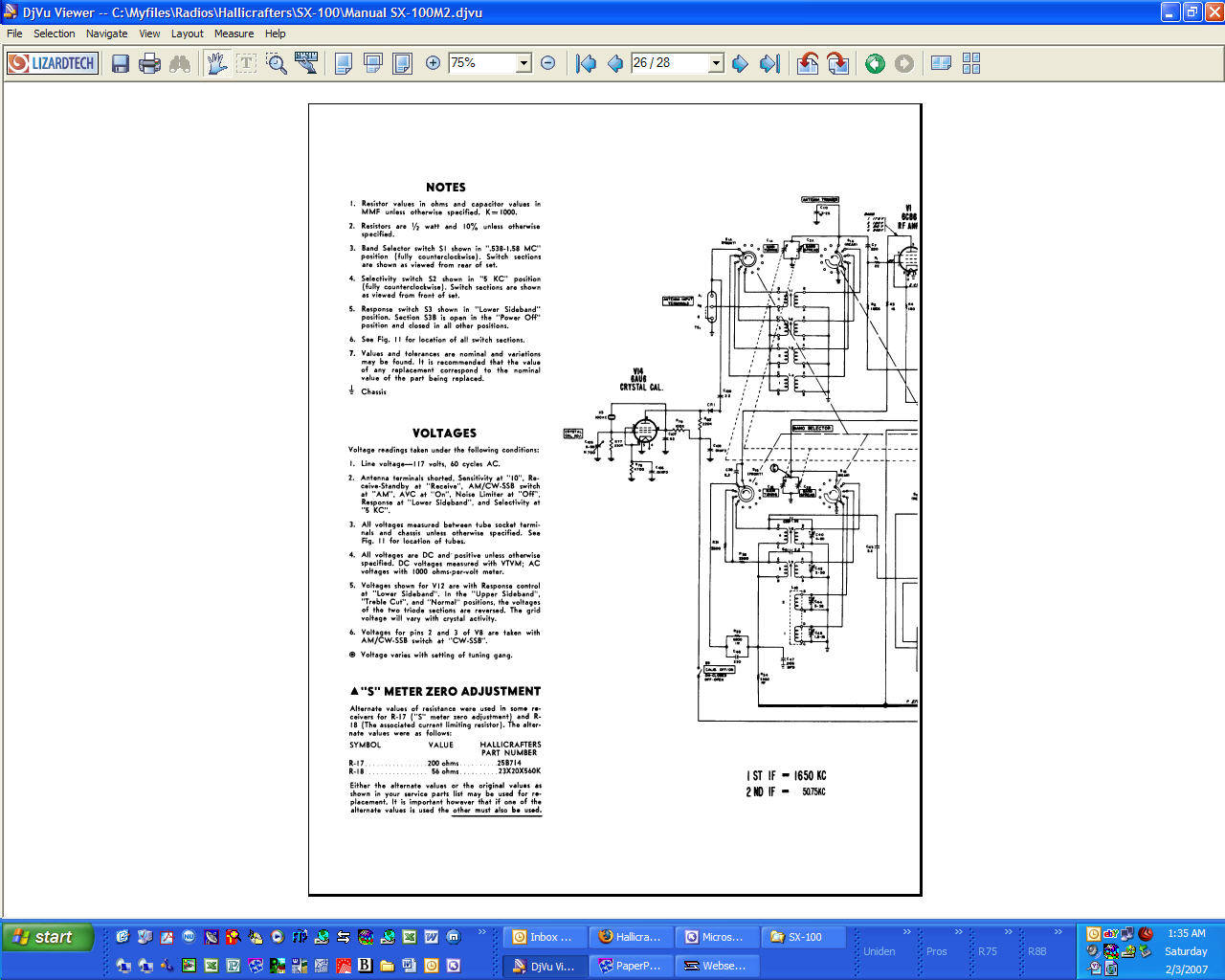This screenshot has height=980, width=1225.
Task: Open Find with the binoculars icon
Action: 179,63
